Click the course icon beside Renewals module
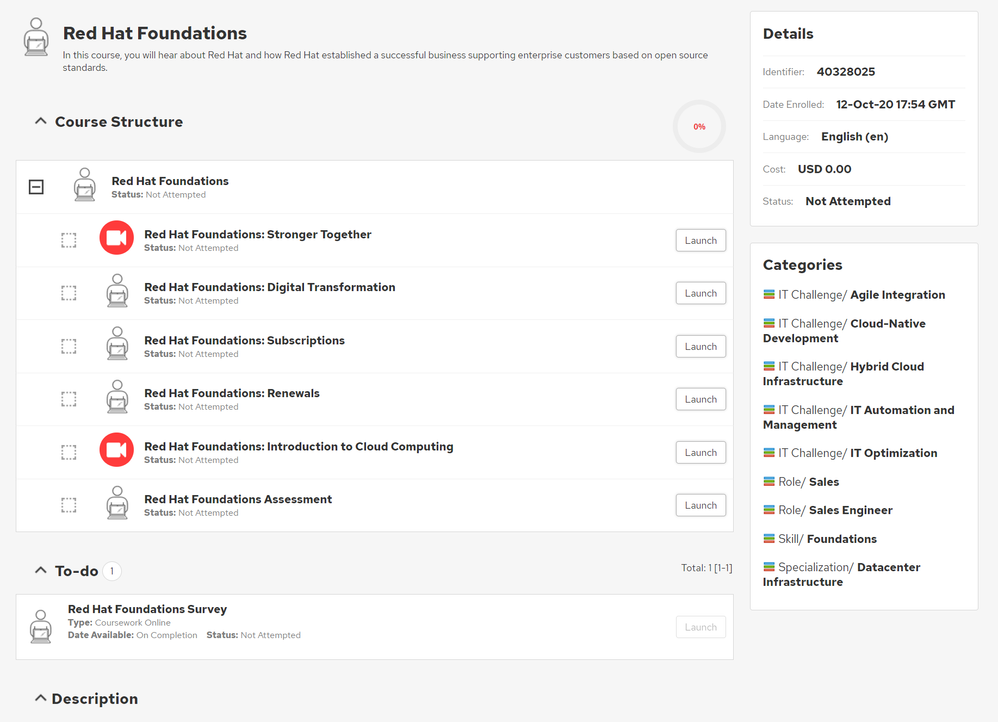Image resolution: width=998 pixels, height=722 pixels. (x=117, y=397)
